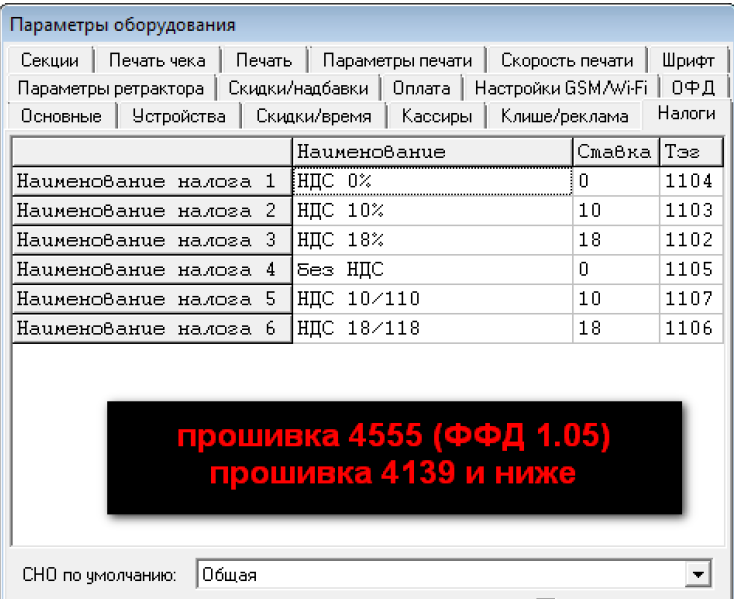The image size is (734, 599).
Task: Select the Печать tab
Action: [264, 60]
